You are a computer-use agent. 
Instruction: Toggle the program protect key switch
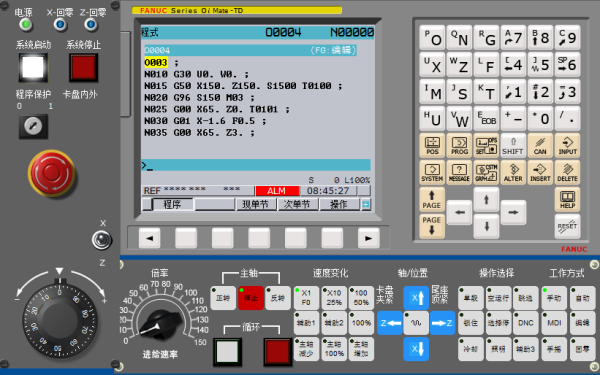33,126
